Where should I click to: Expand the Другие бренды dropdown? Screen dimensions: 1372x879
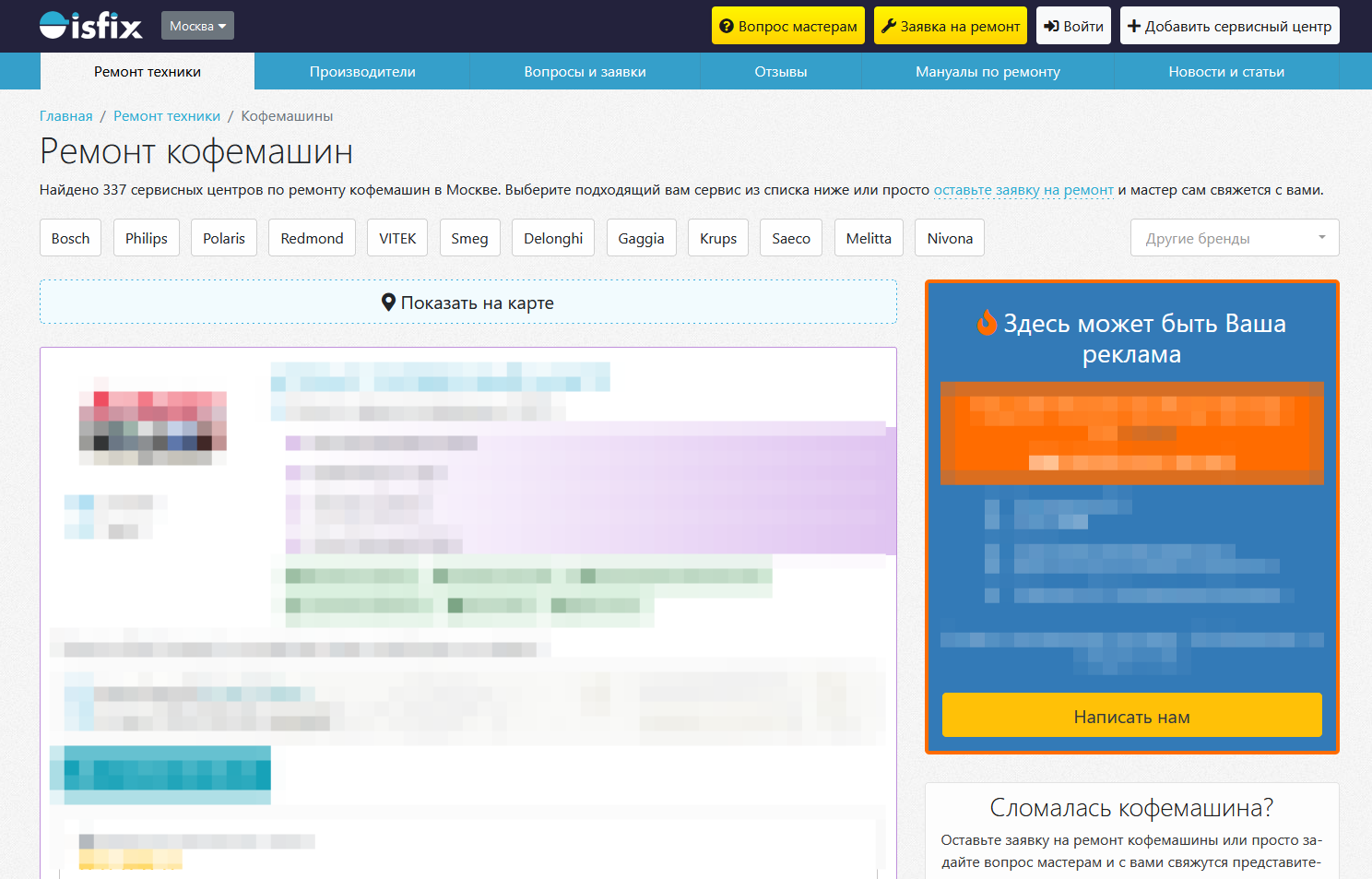tap(1234, 238)
